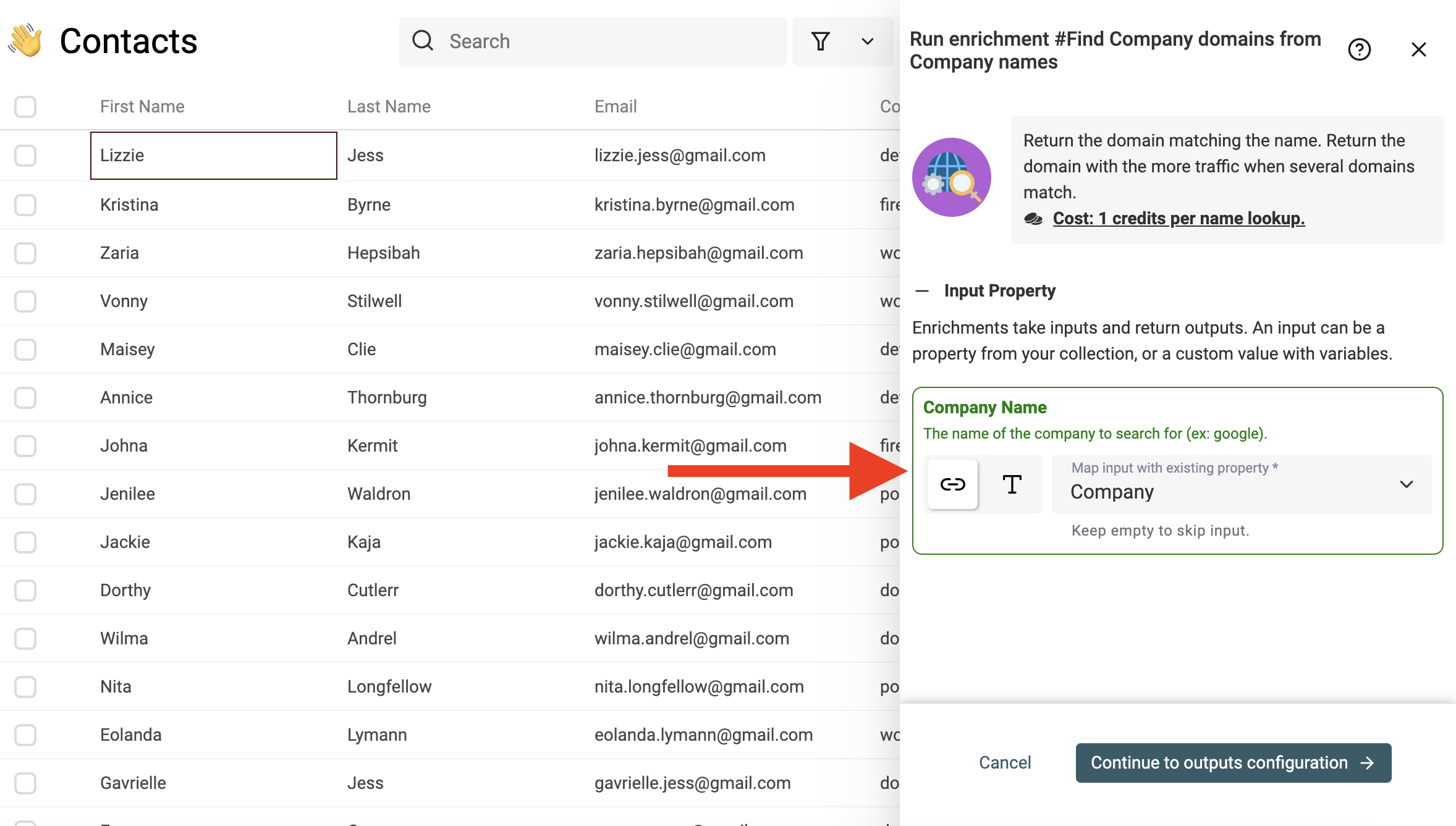Click the Email column header
The image size is (1456, 826).
pos(615,106)
